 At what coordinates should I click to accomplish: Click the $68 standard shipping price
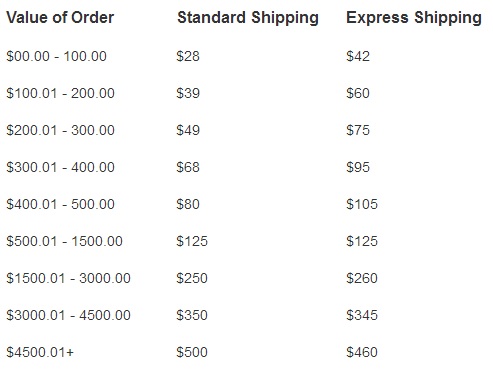click(x=188, y=167)
